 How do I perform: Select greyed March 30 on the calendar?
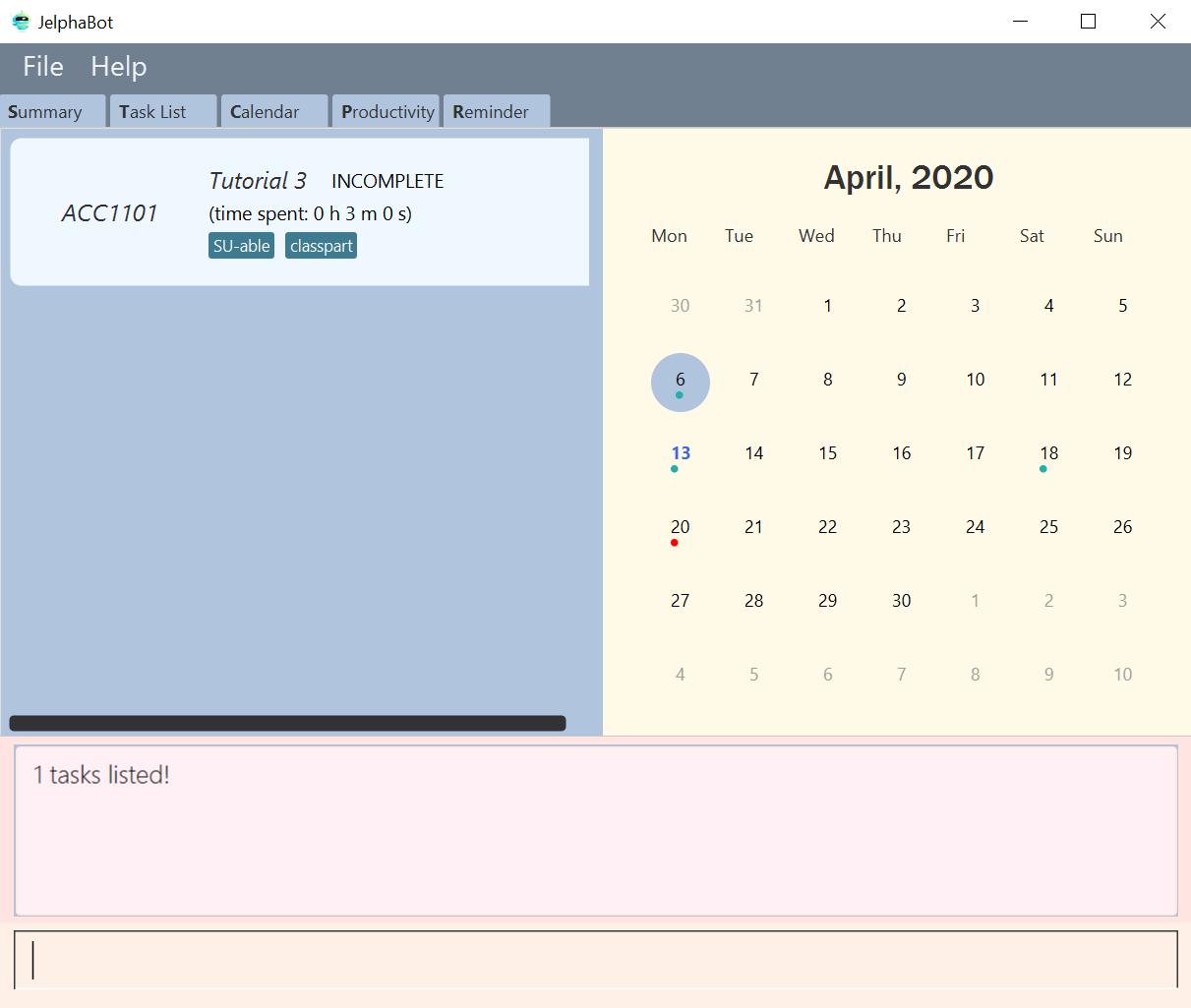(680, 306)
